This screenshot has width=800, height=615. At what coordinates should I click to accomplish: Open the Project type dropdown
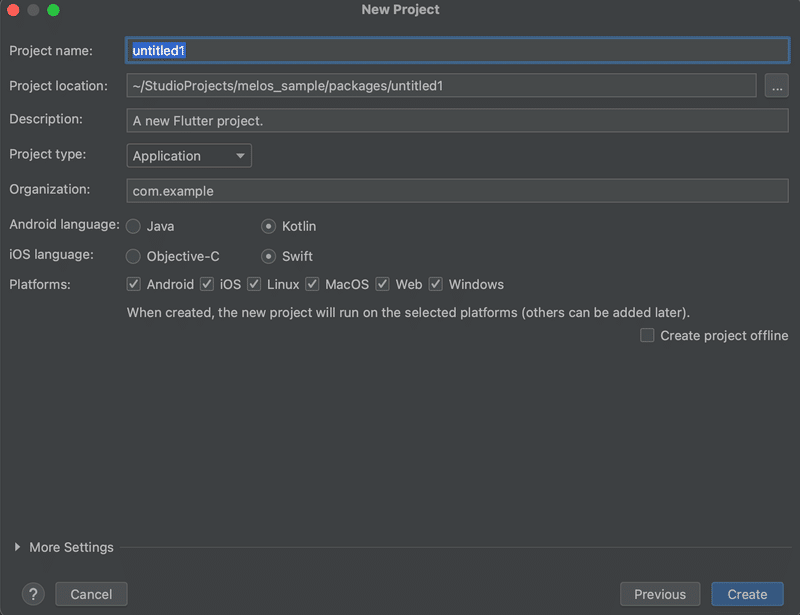(189, 156)
